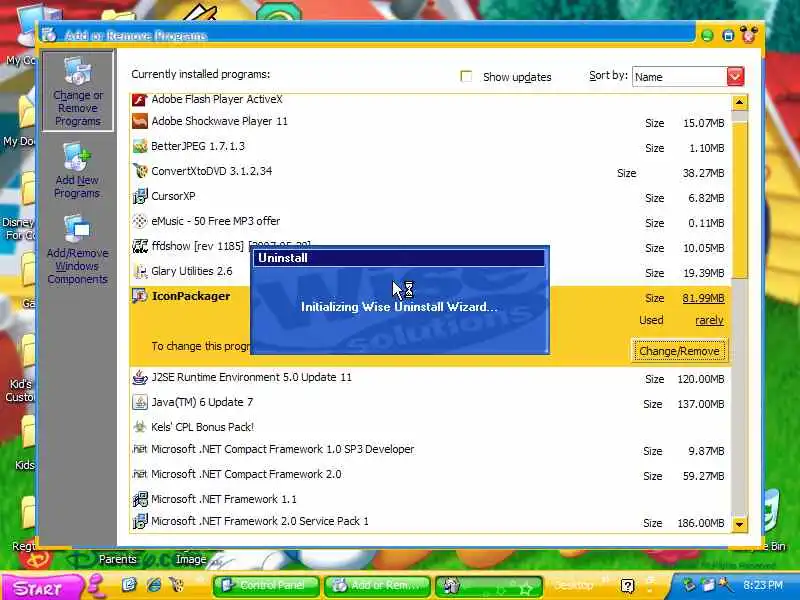Select Change or Remove Programs sidebar icon
This screenshot has height=600, width=800.
(78, 91)
